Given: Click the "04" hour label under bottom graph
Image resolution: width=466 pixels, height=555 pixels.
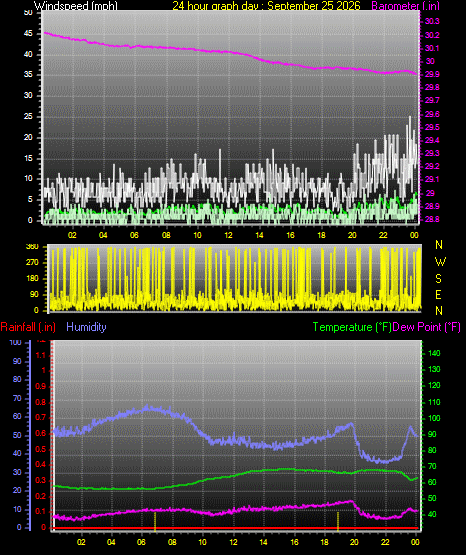Looking at the screenshot, I should (111, 542).
